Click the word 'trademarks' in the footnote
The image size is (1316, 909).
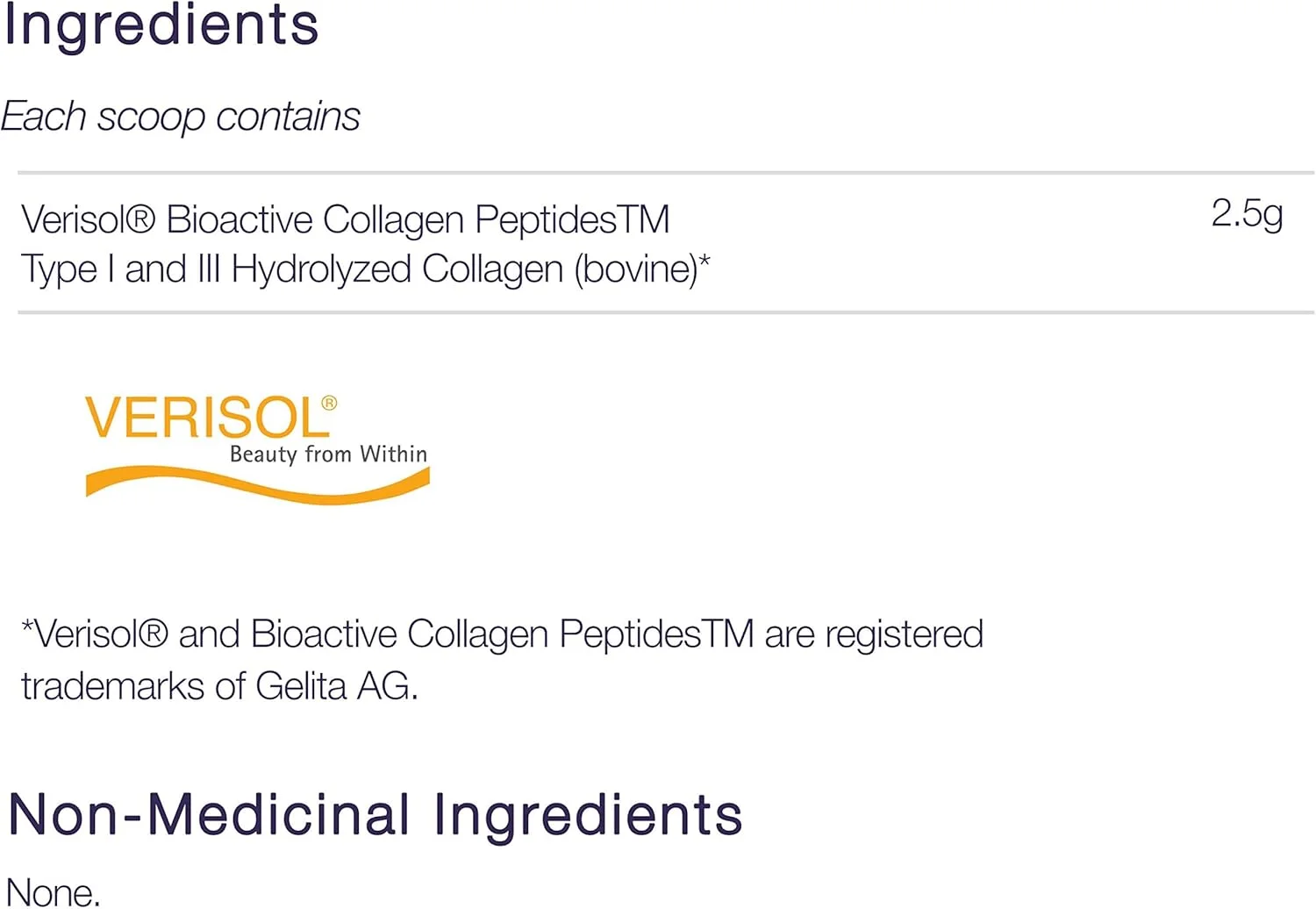tap(112, 686)
